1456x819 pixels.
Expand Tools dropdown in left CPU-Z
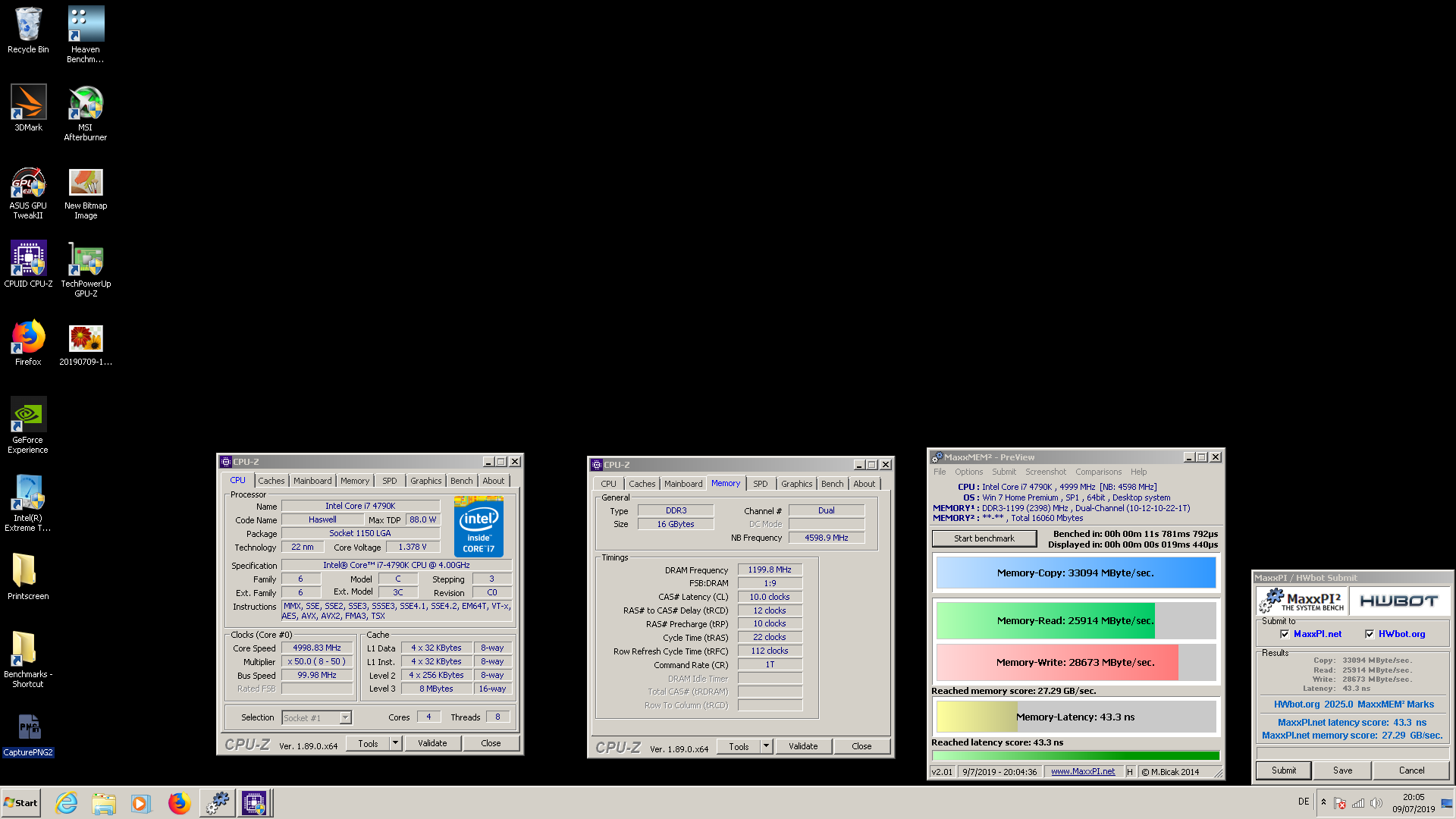click(x=395, y=743)
